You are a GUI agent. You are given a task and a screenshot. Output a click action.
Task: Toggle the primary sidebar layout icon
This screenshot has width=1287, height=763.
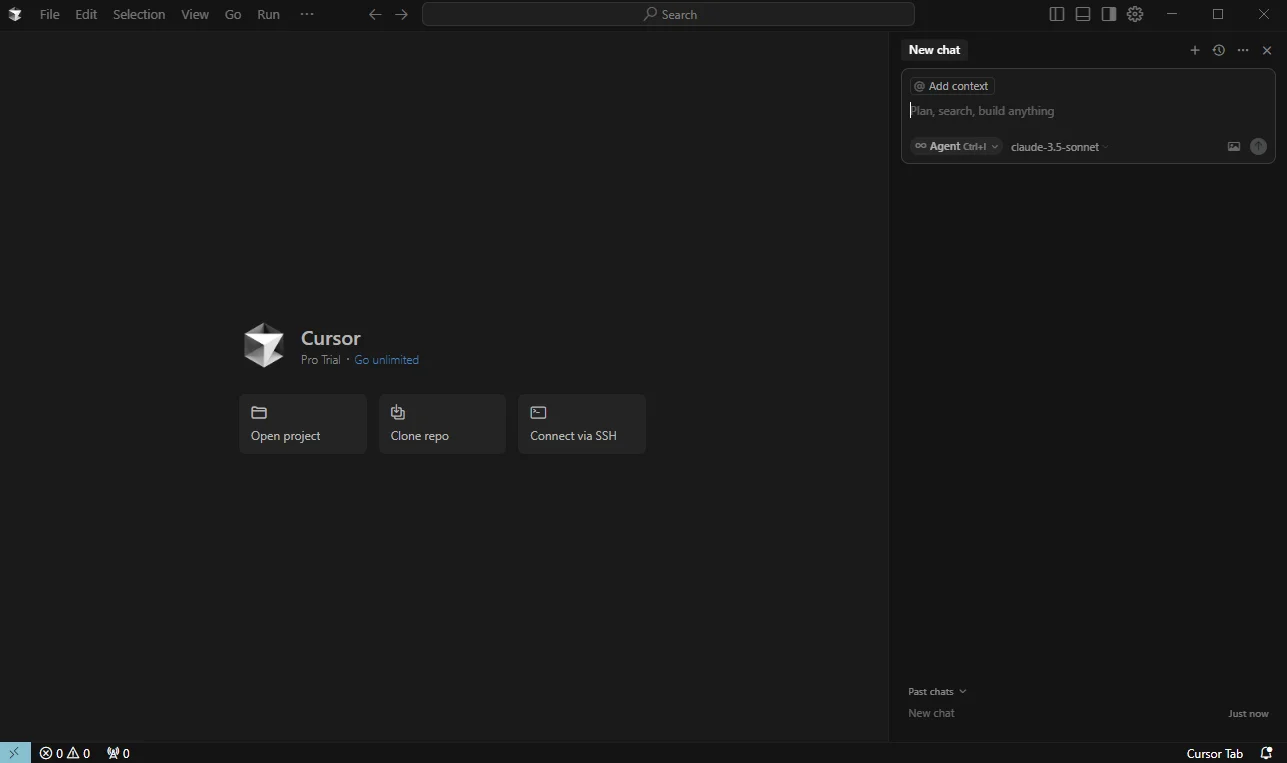coord(1057,14)
